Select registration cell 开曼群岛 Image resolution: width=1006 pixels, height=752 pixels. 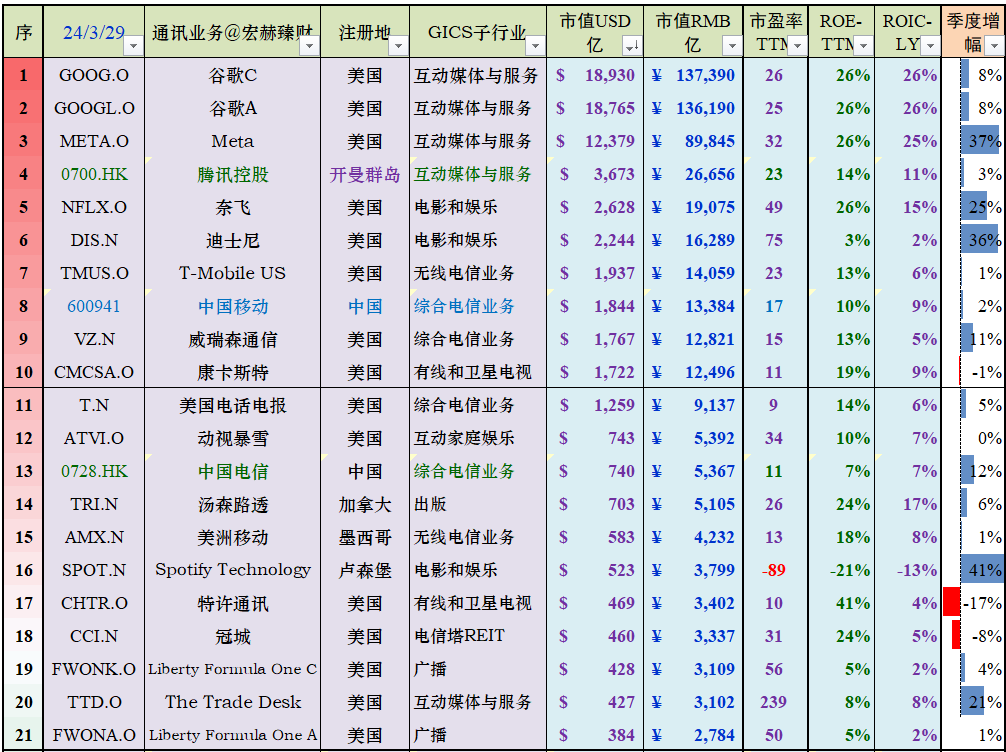coord(364,174)
